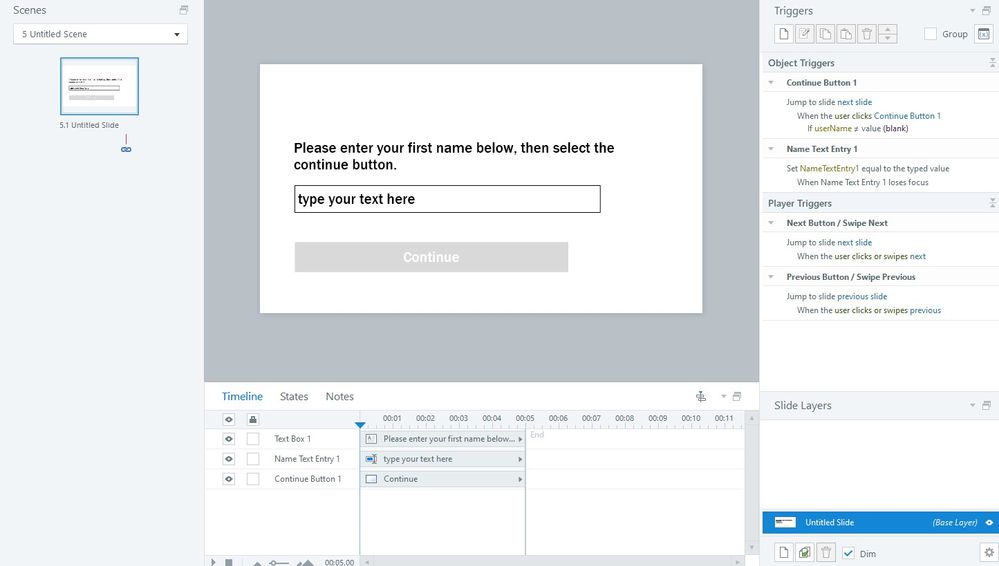Switch to the Timeline tab

pos(242,396)
